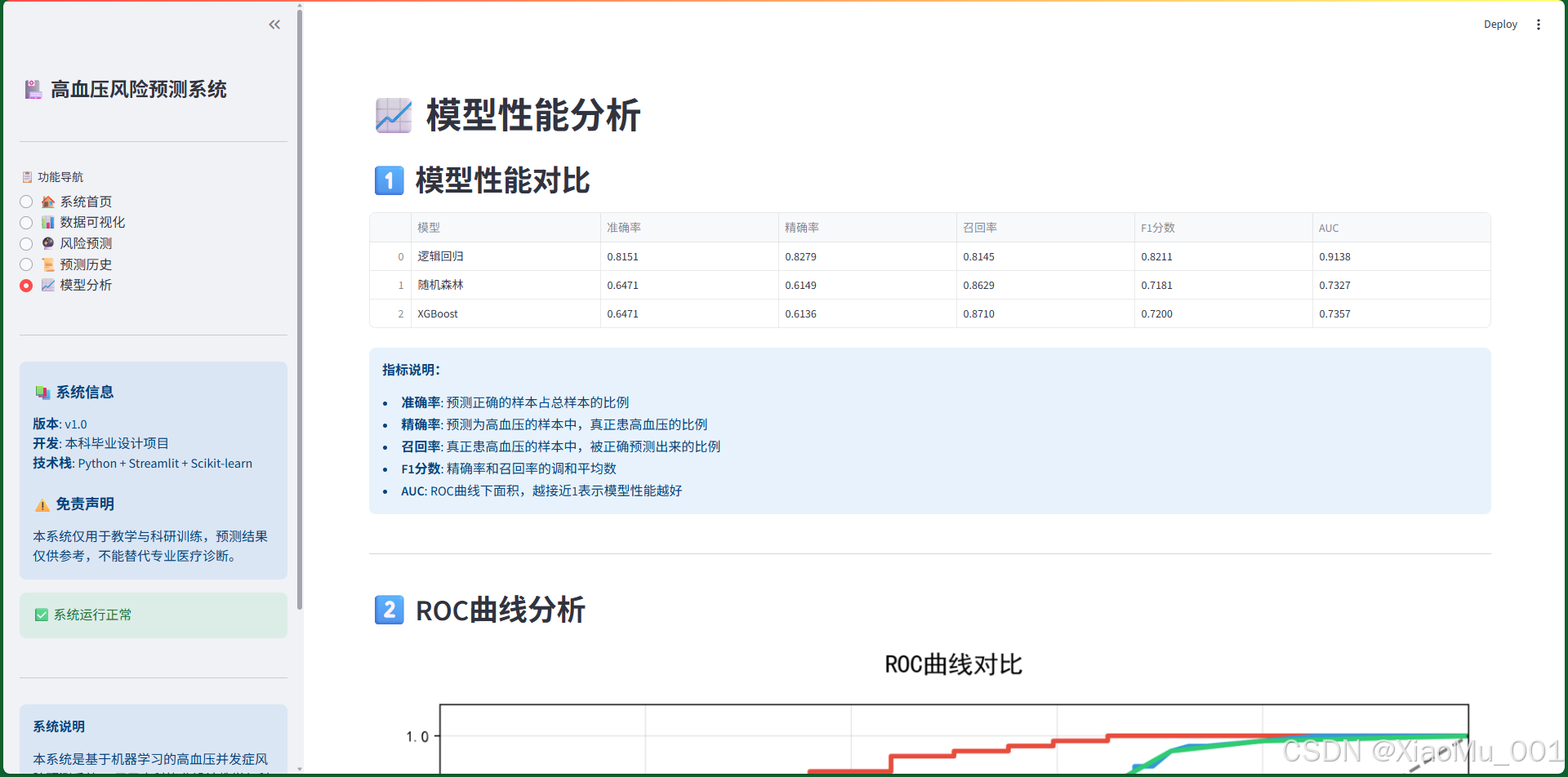Click the hospital icon by 高血压风险预测系统
This screenshot has width=1568, height=777.
point(33,90)
